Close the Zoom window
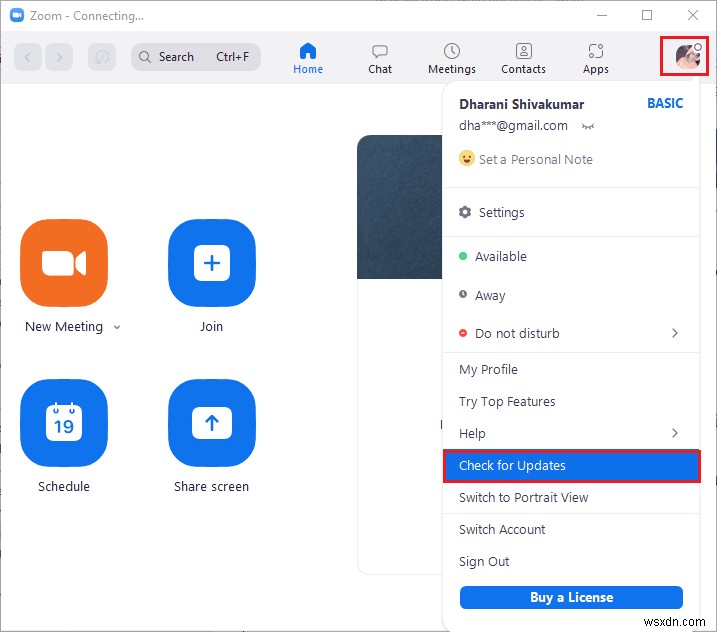The image size is (717, 632). pyautogui.click(x=692, y=16)
